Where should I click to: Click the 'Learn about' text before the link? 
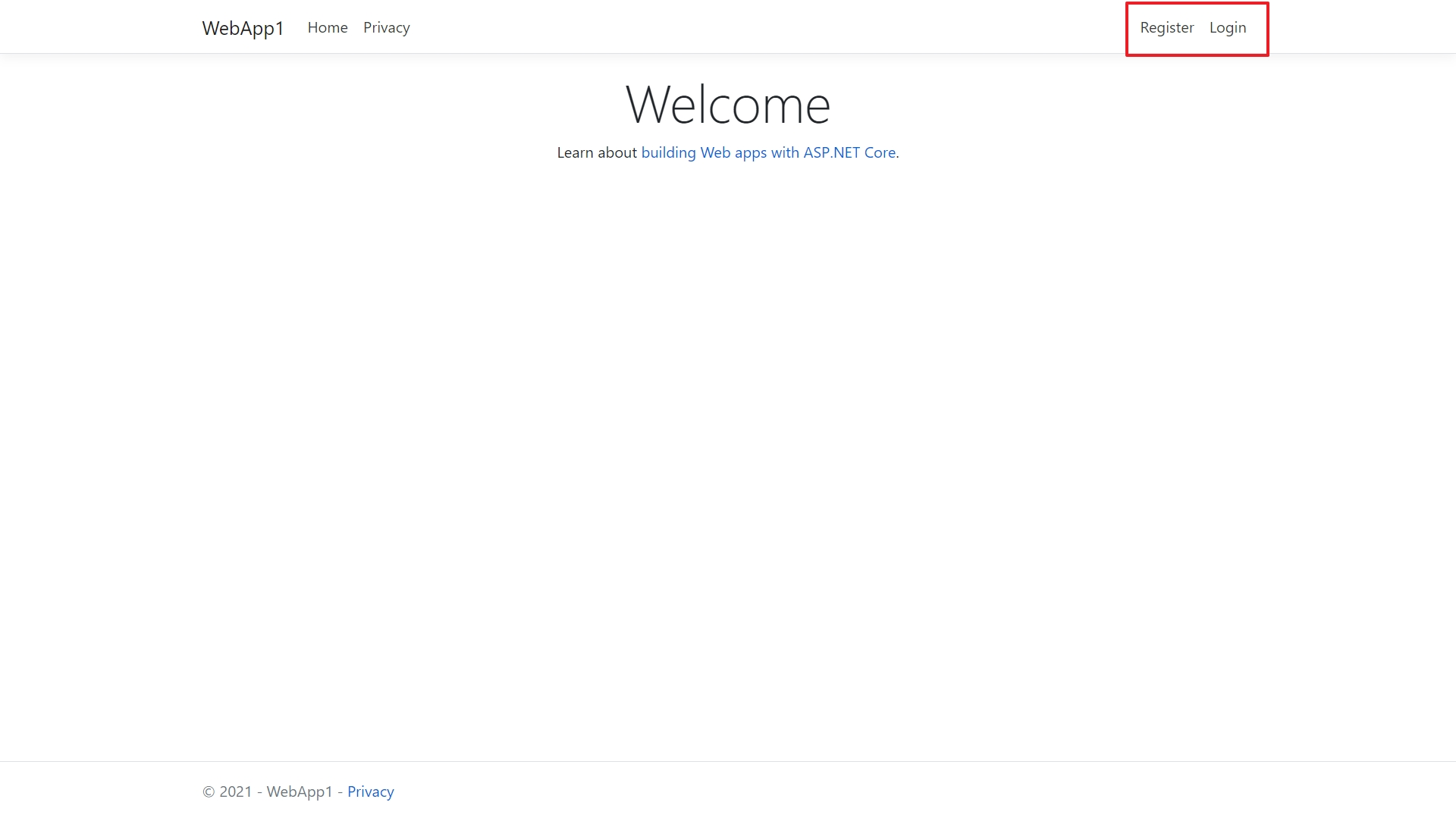pos(596,152)
